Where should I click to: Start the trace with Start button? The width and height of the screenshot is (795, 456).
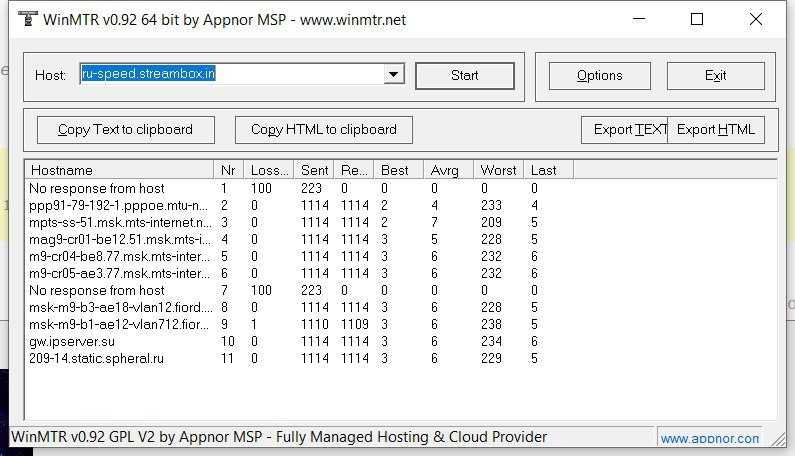tap(465, 76)
